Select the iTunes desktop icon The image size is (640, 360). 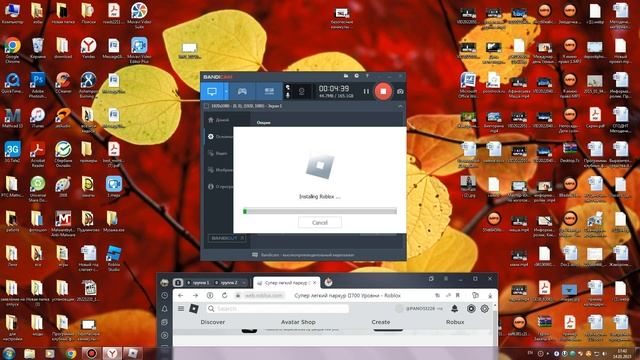pos(38,118)
